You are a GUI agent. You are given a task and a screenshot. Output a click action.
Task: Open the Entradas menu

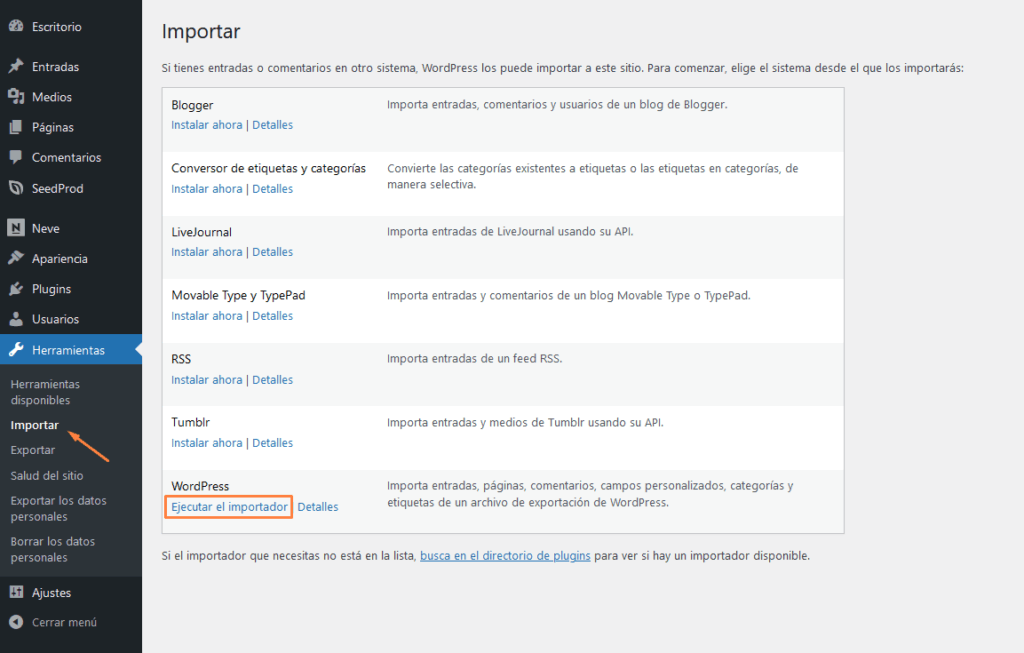56,67
